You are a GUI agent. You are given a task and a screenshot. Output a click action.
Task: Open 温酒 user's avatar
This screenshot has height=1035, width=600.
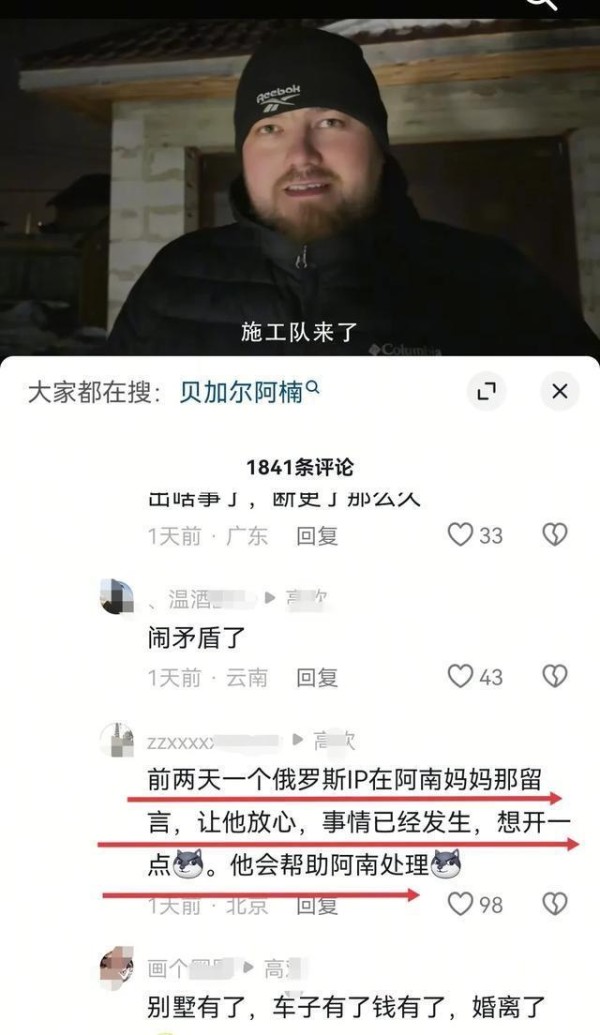coord(117,597)
